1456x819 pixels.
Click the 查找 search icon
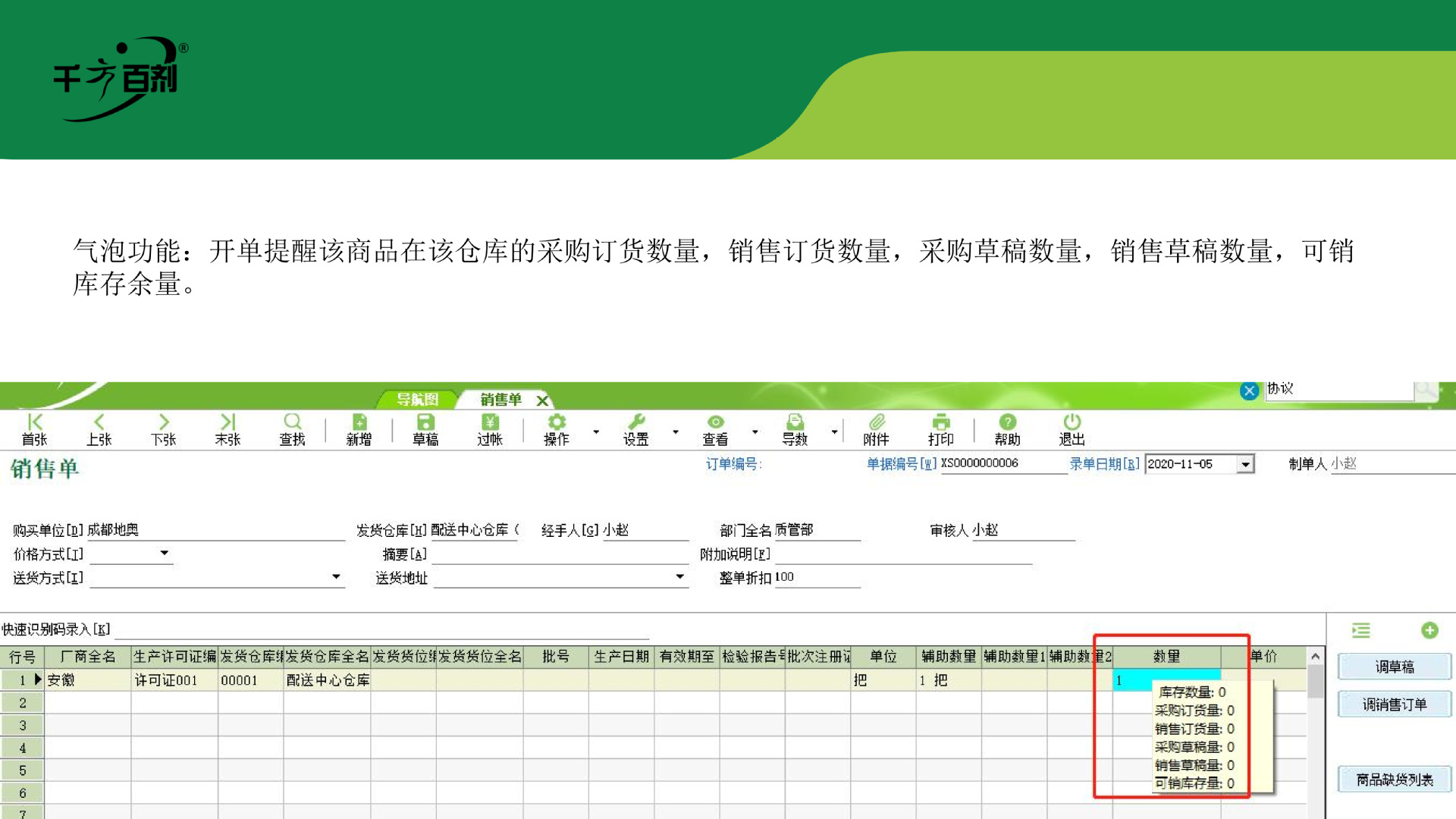pos(292,429)
